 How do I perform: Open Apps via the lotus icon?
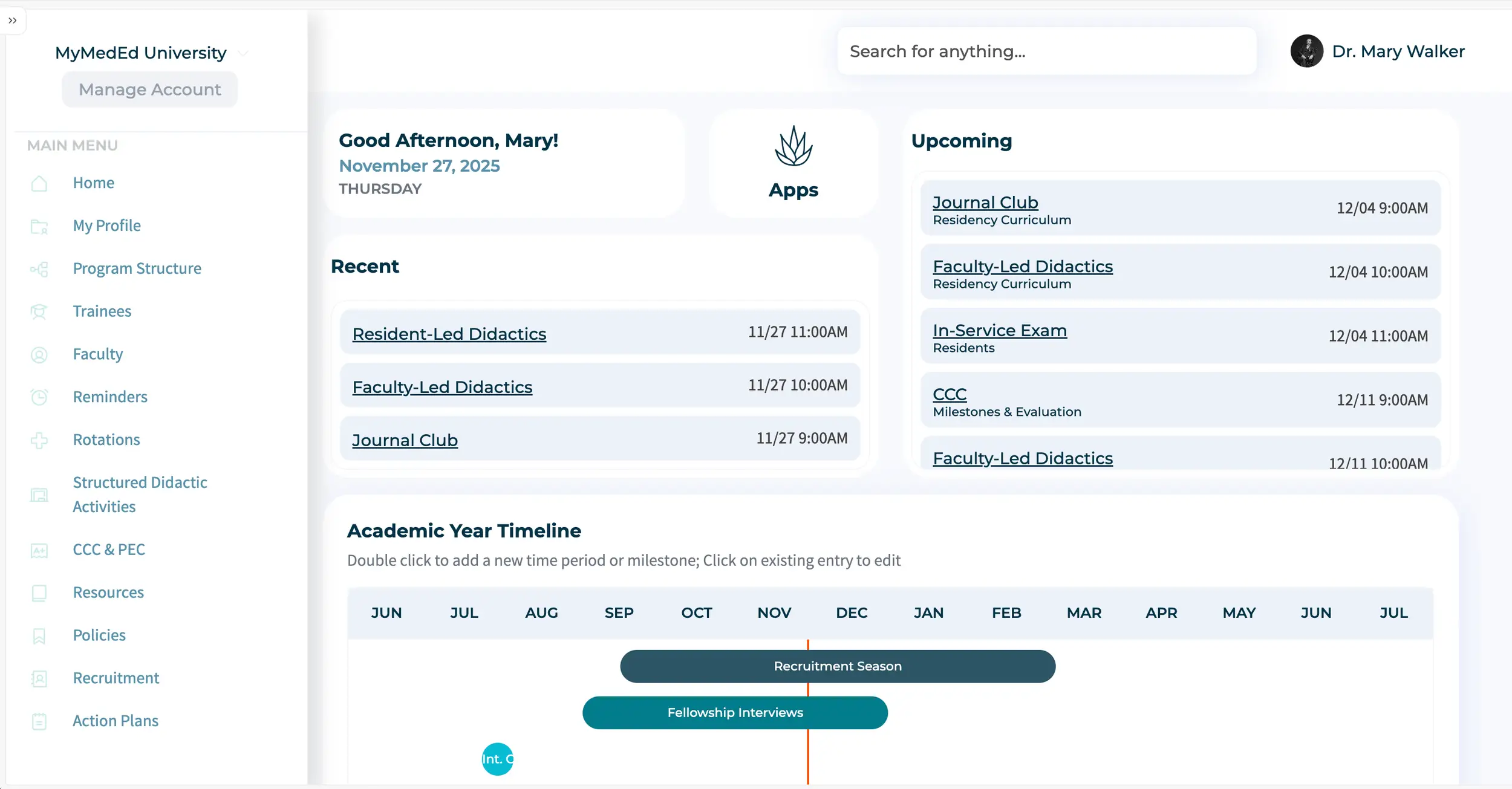793,147
